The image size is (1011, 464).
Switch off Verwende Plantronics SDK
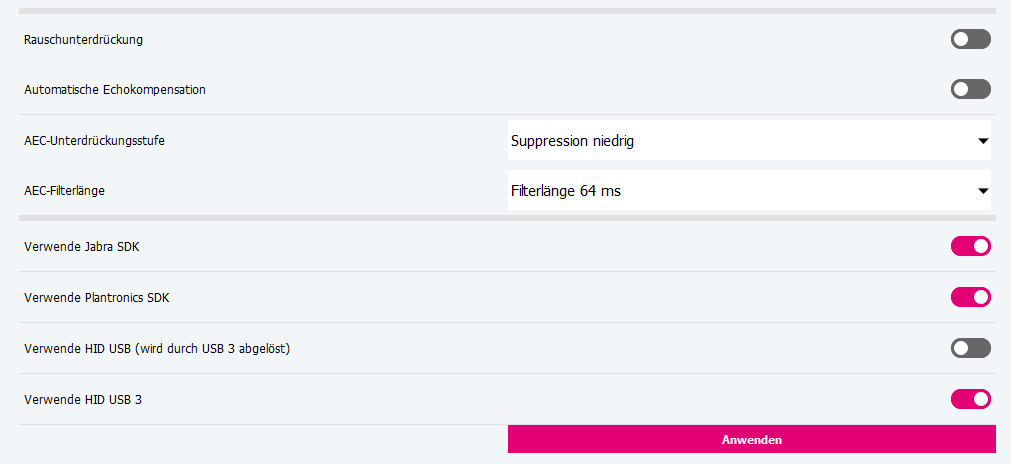(x=970, y=297)
